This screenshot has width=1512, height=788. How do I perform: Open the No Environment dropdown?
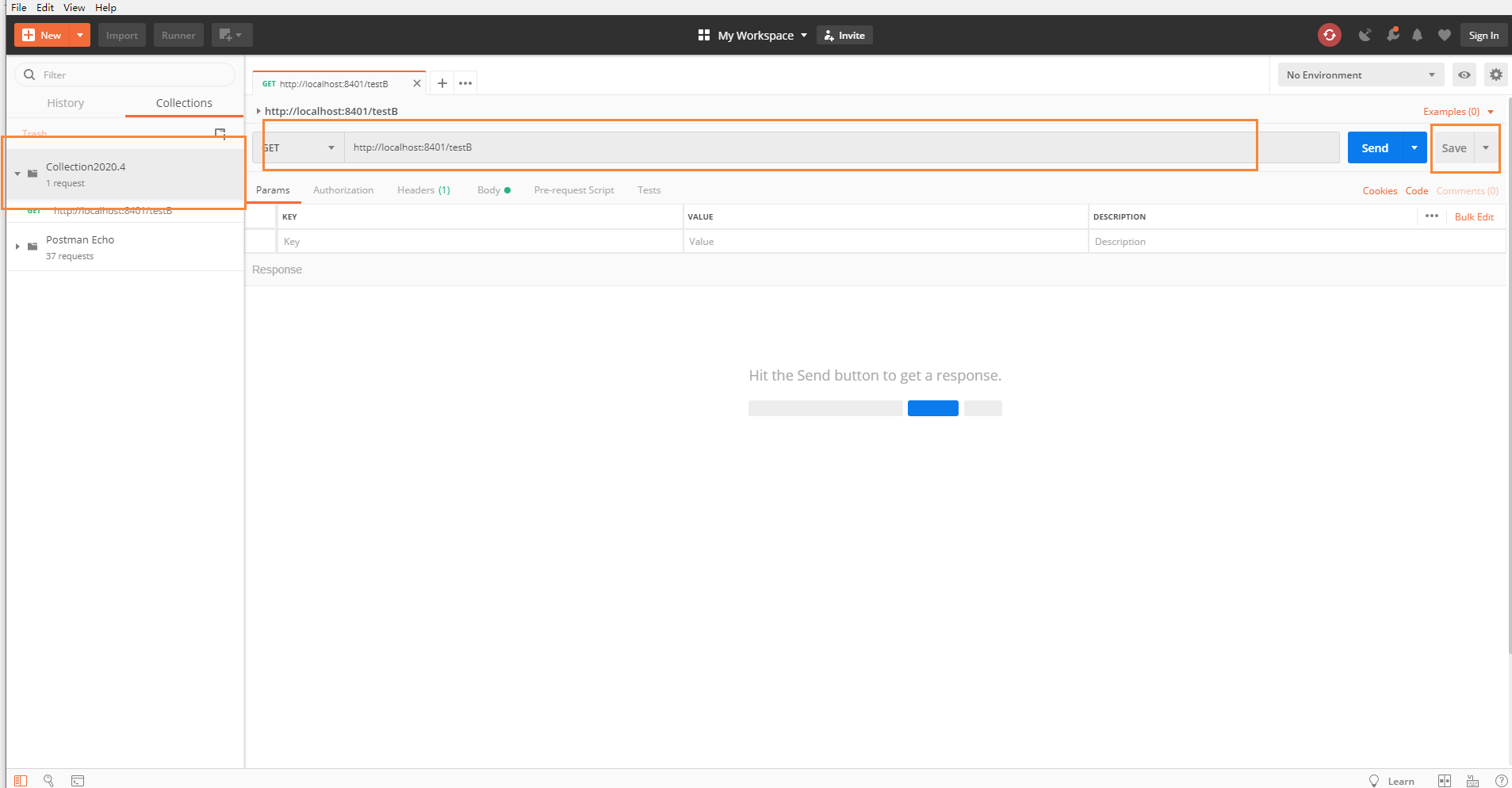[1358, 74]
